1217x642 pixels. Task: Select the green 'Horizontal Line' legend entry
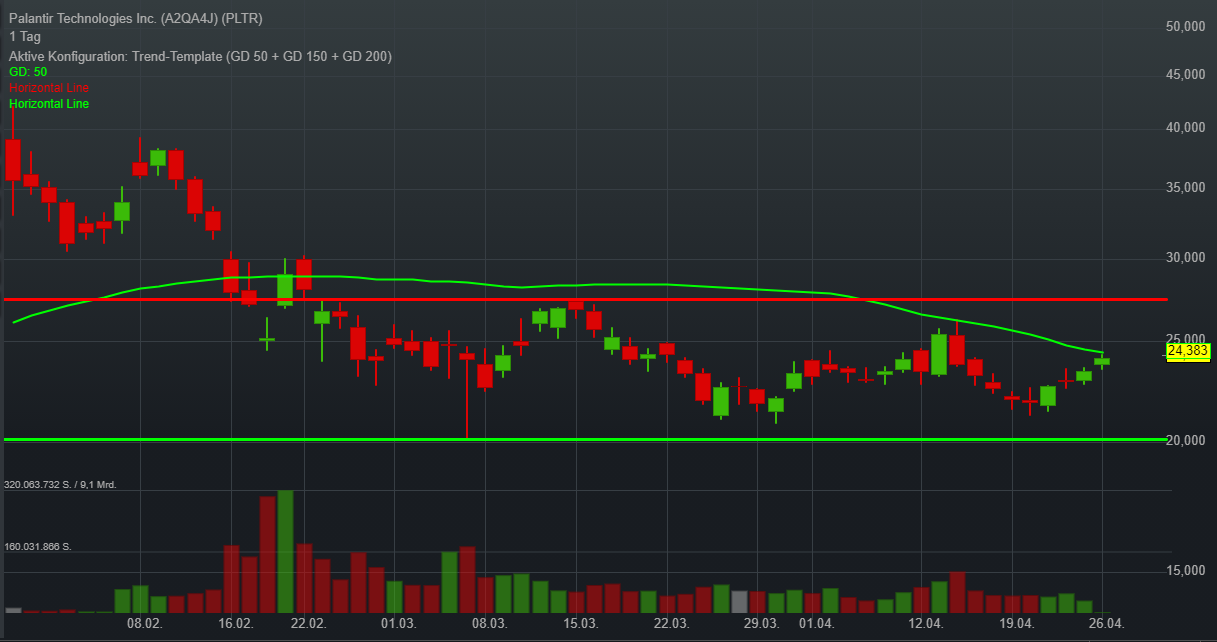pos(49,104)
